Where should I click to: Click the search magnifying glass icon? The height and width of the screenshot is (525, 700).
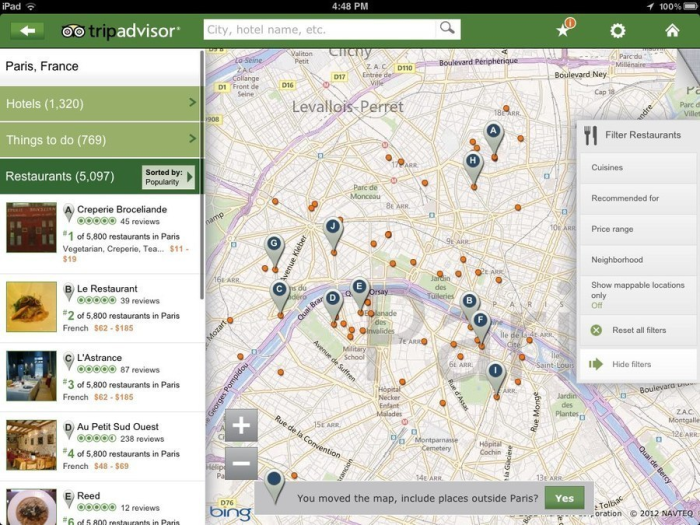tap(447, 28)
